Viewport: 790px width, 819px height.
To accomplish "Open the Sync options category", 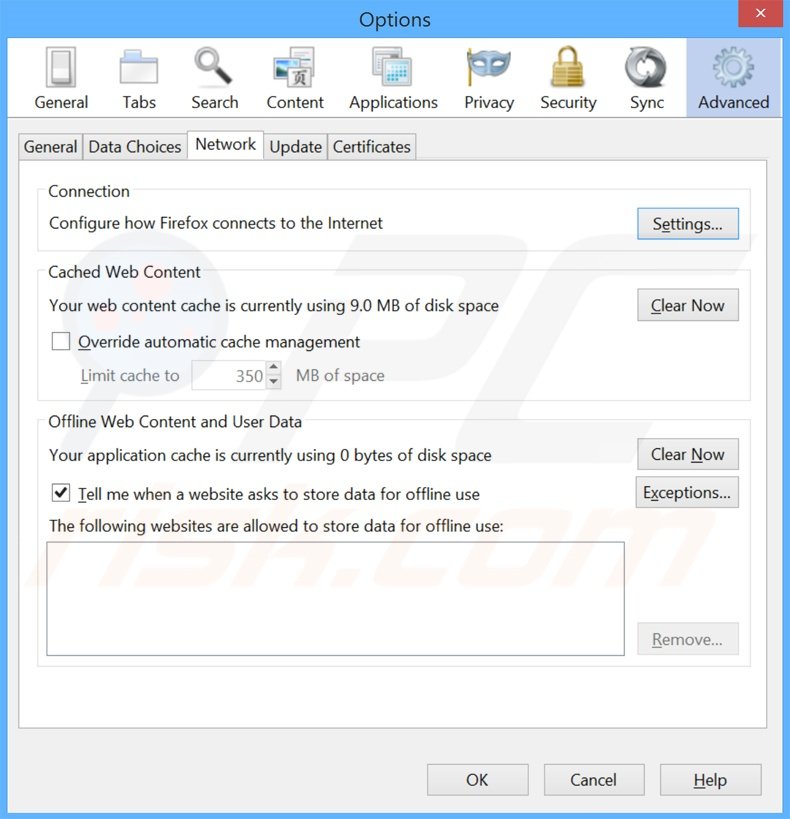I will coord(646,78).
